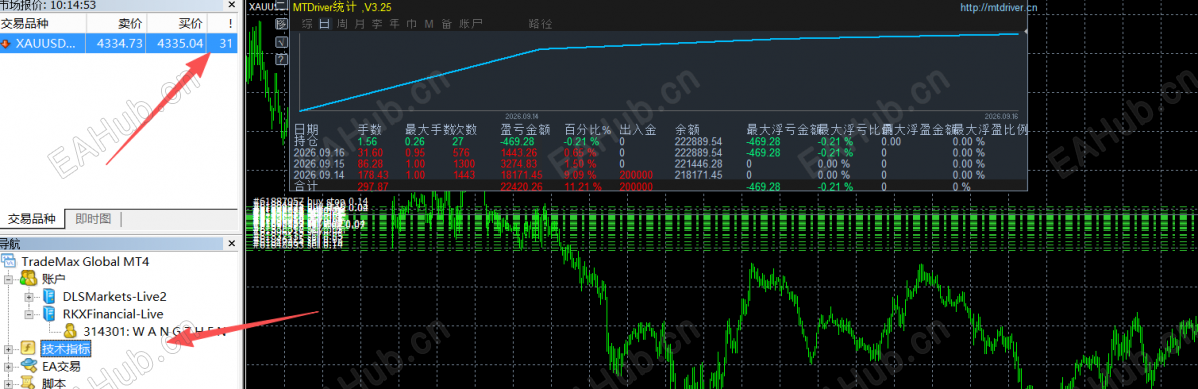Switch to the 即时图 tick chart tab

point(93,219)
